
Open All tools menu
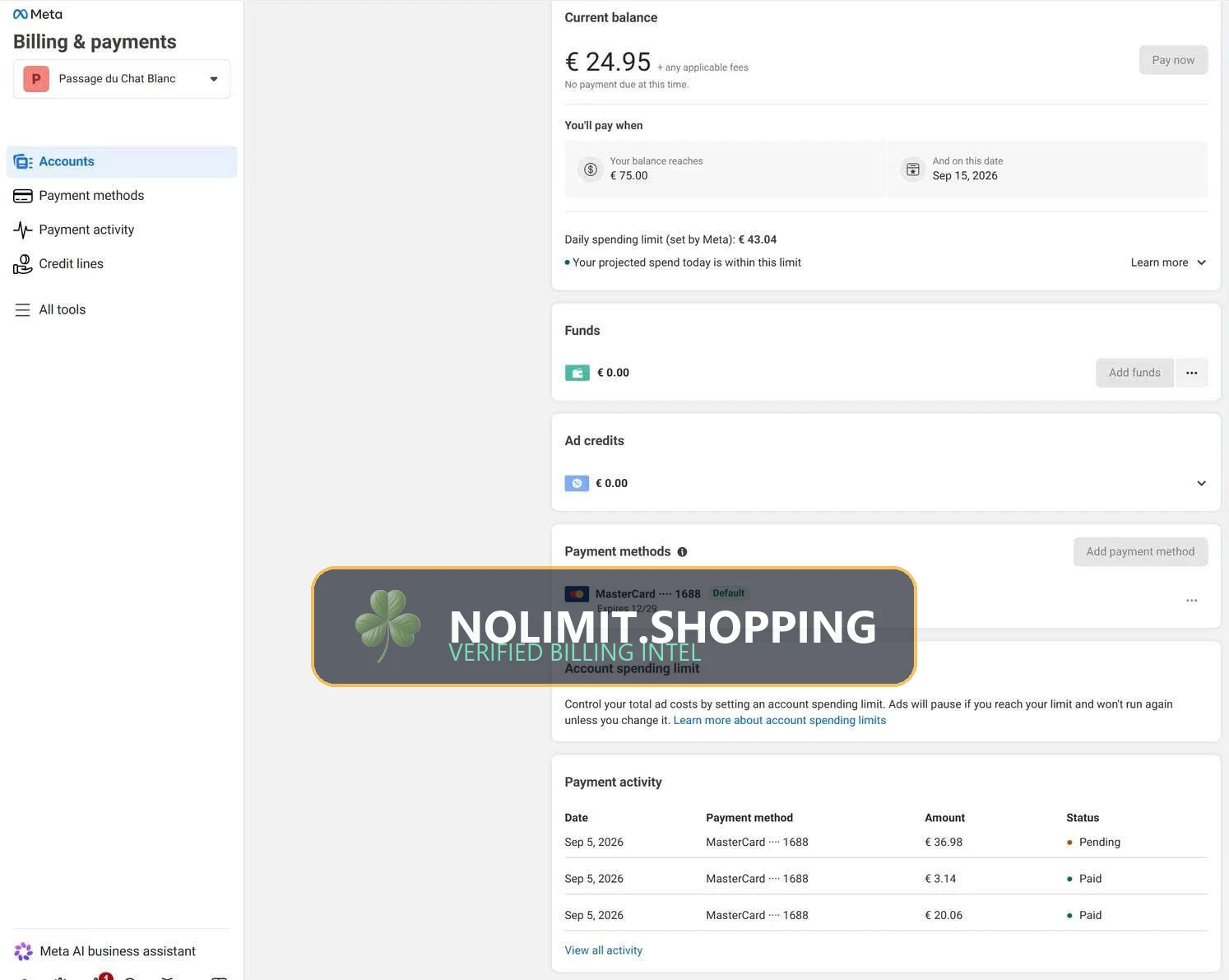[x=122, y=310]
